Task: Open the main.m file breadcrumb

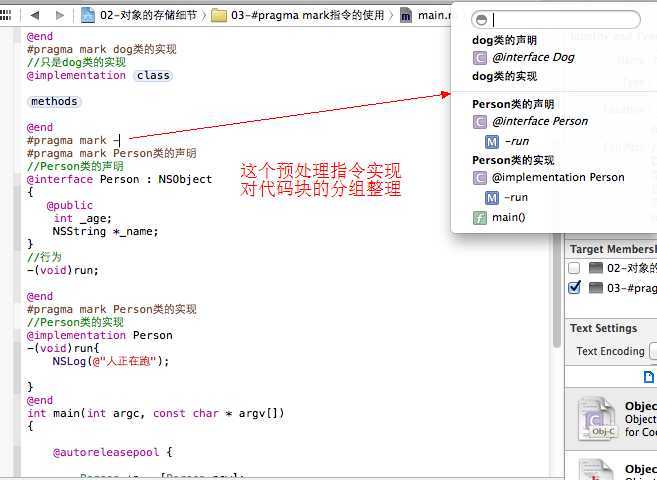Action: point(426,16)
